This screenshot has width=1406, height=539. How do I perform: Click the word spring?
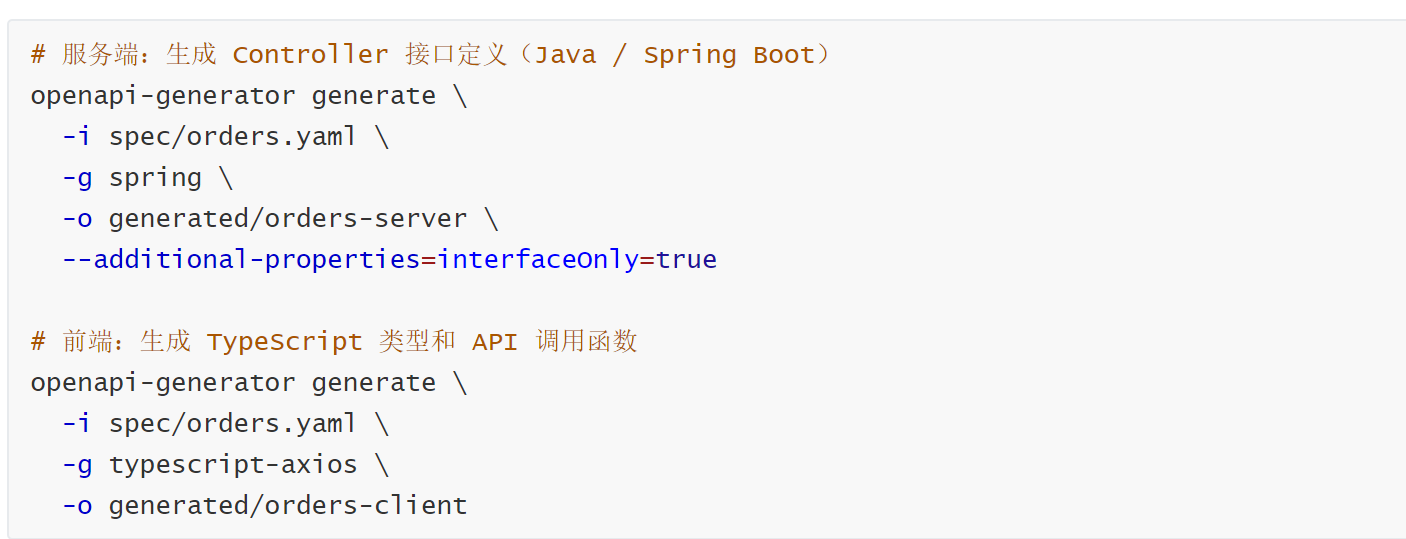tap(155, 178)
